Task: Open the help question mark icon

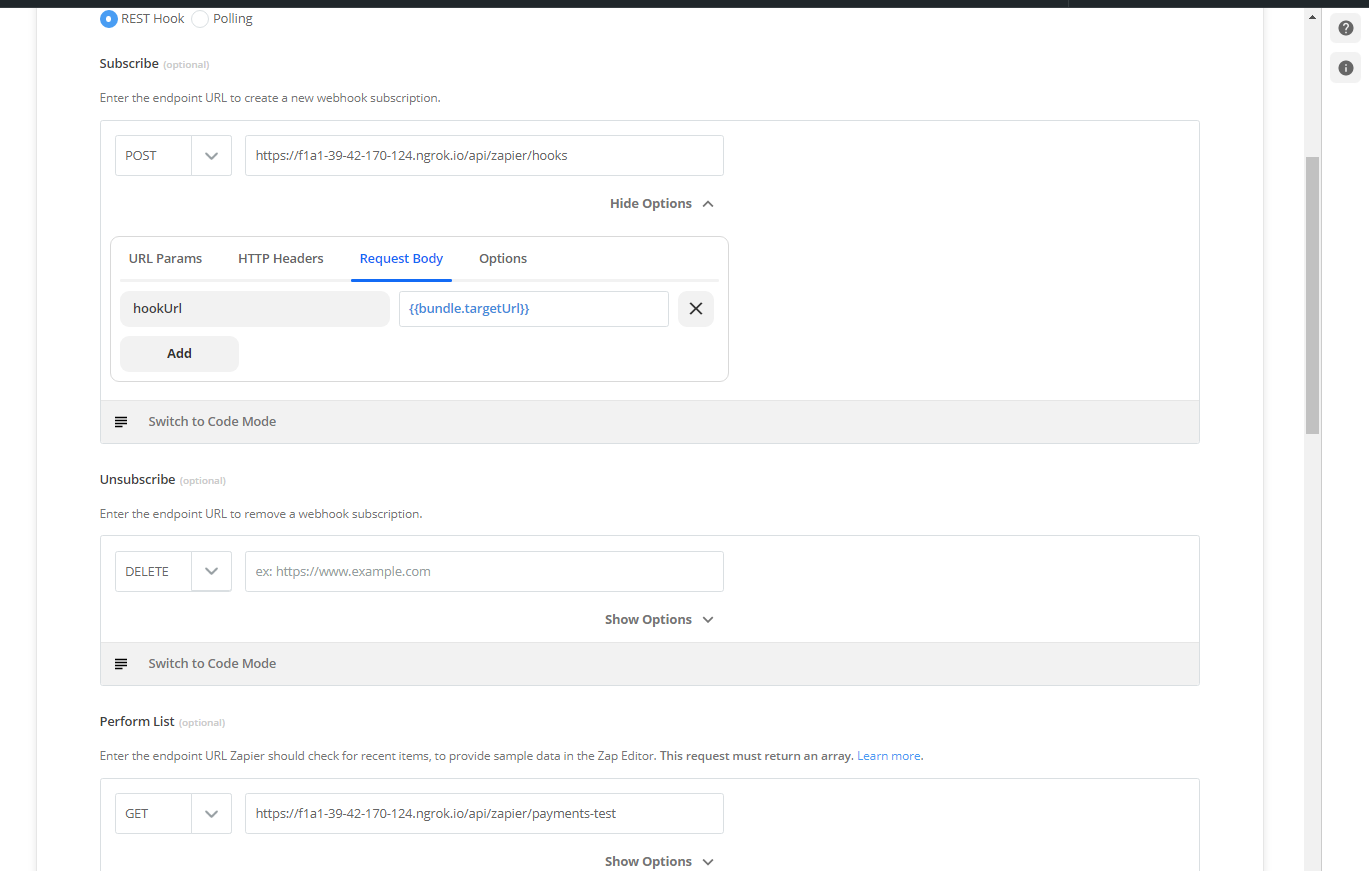Action: [x=1345, y=29]
